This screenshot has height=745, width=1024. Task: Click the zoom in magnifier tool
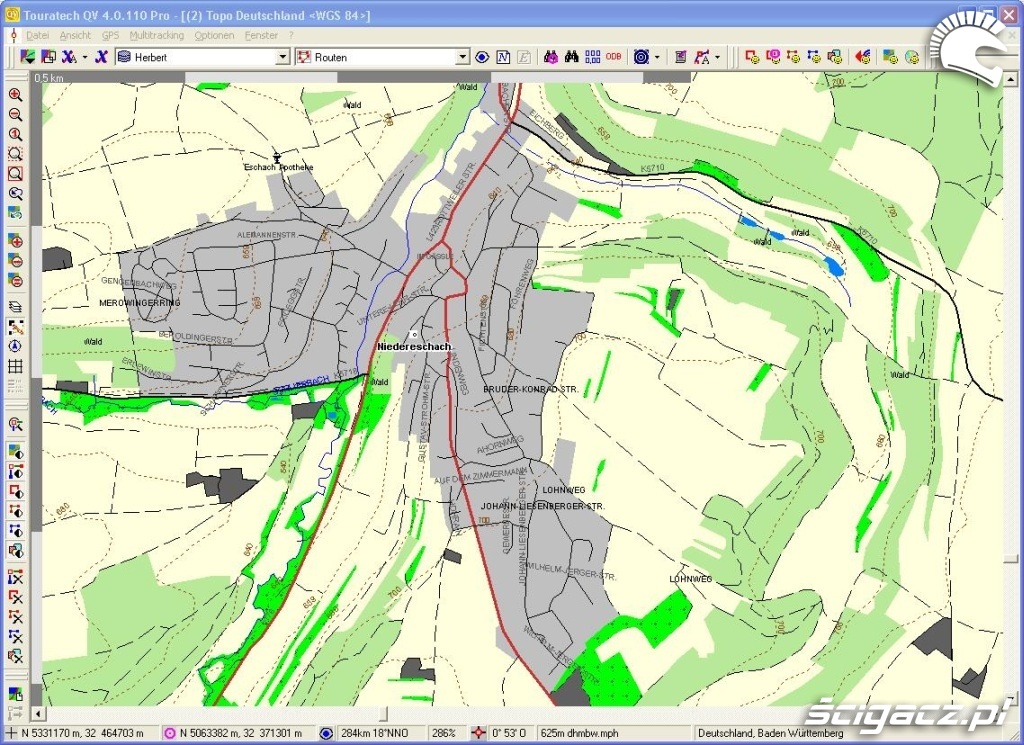click(15, 95)
